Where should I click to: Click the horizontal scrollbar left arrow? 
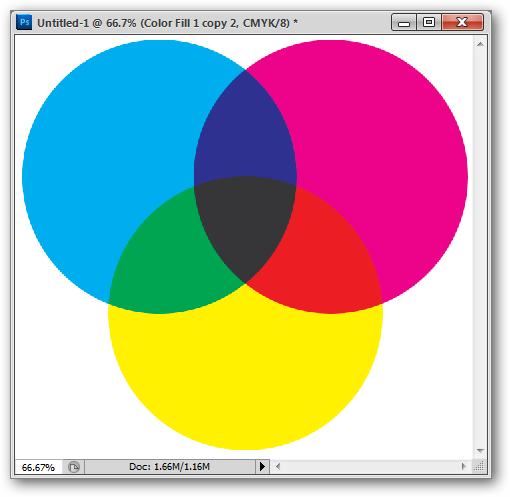[278, 466]
